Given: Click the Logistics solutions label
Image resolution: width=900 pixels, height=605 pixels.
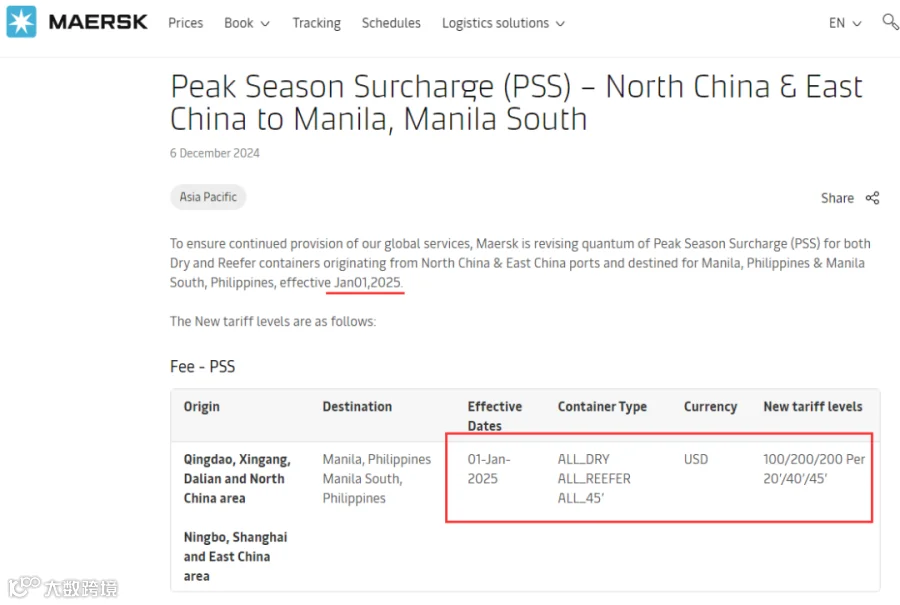Looking at the screenshot, I should [495, 23].
